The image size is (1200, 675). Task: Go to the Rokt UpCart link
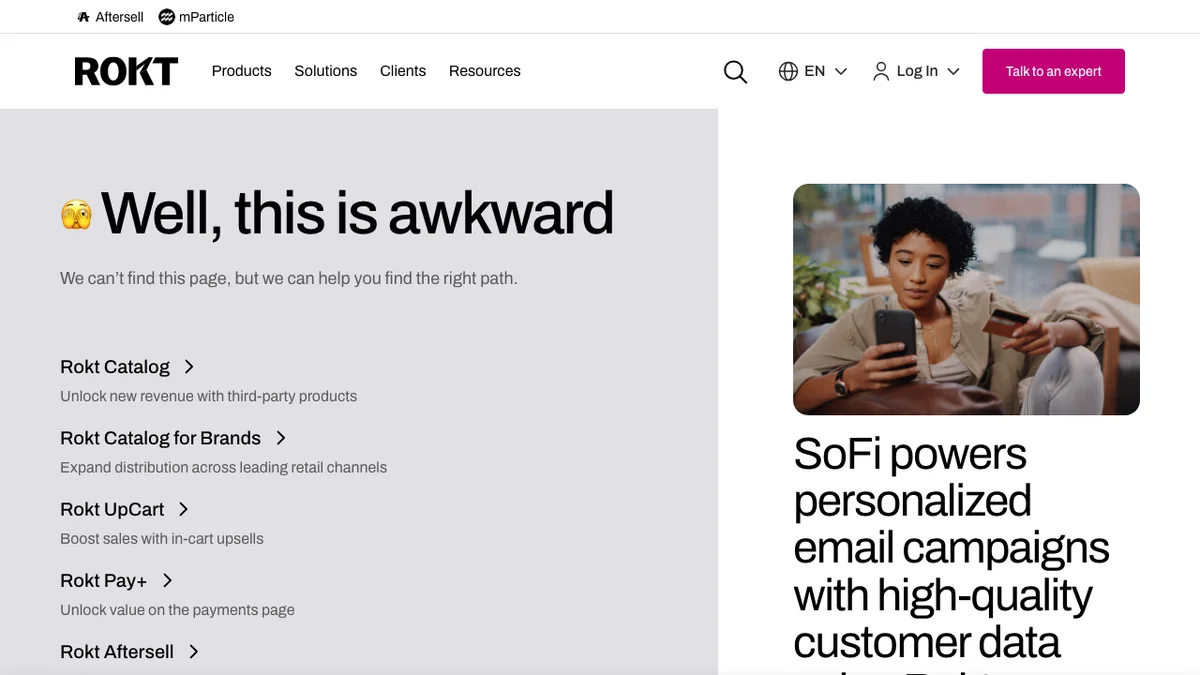(112, 509)
